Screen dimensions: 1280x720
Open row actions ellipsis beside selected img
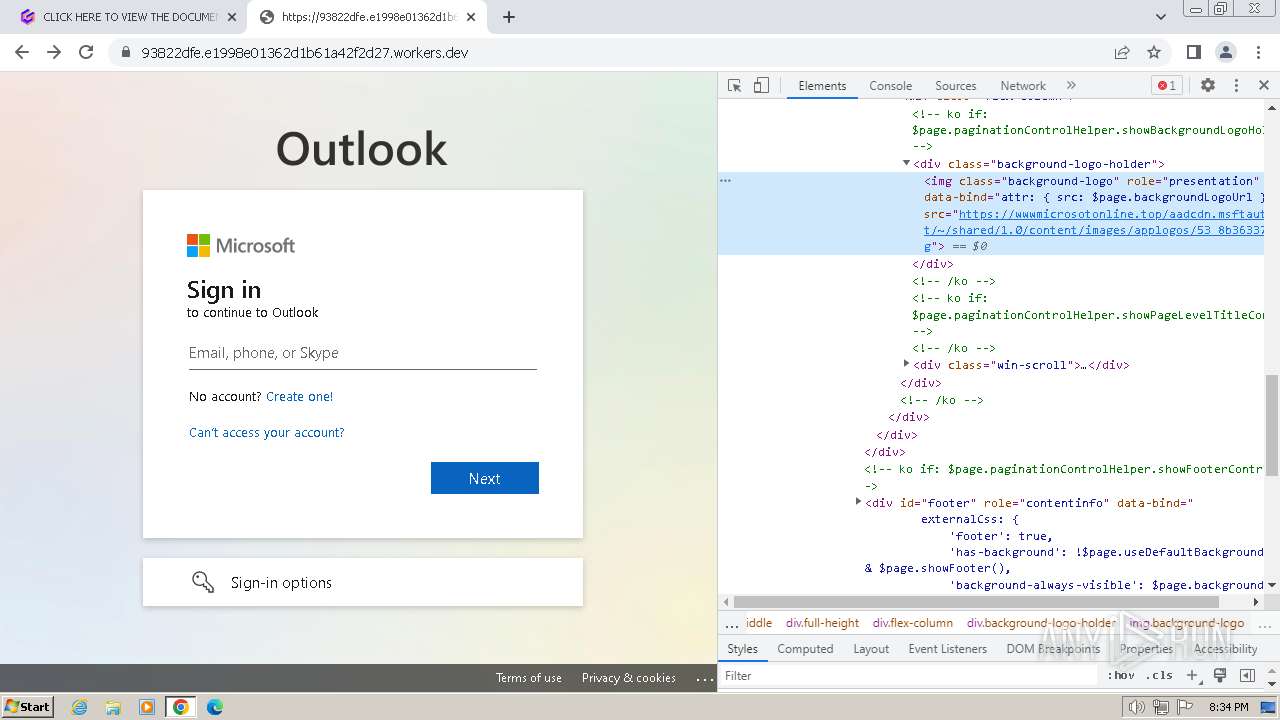pos(726,181)
